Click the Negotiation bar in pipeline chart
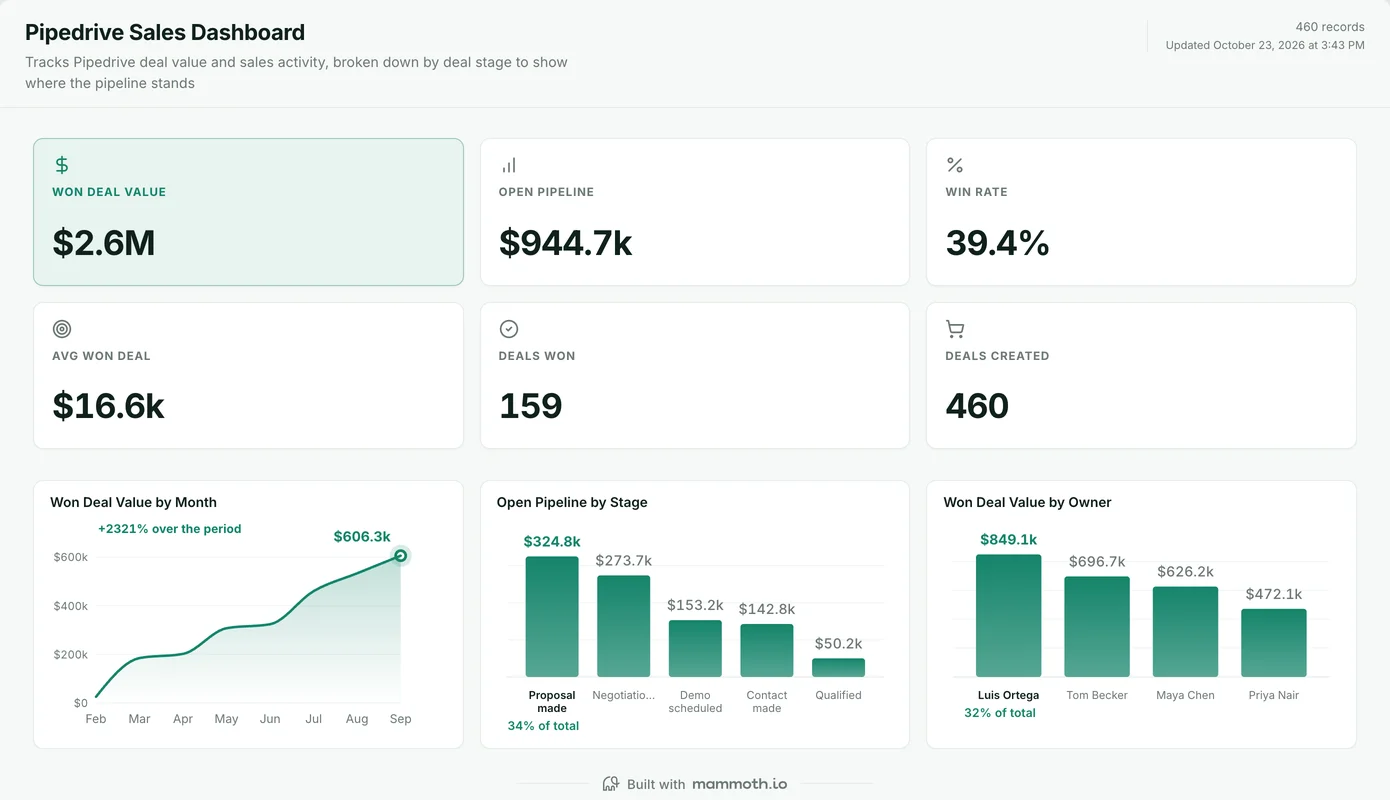 click(624, 626)
